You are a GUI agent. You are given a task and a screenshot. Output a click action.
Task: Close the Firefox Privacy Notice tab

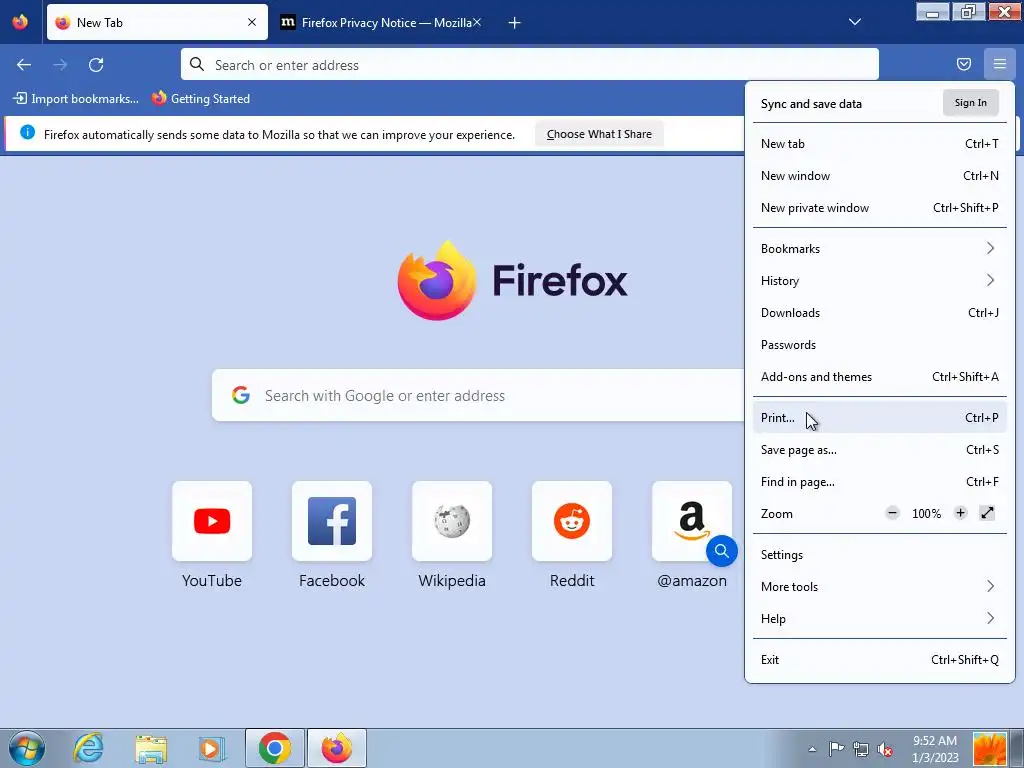click(477, 22)
